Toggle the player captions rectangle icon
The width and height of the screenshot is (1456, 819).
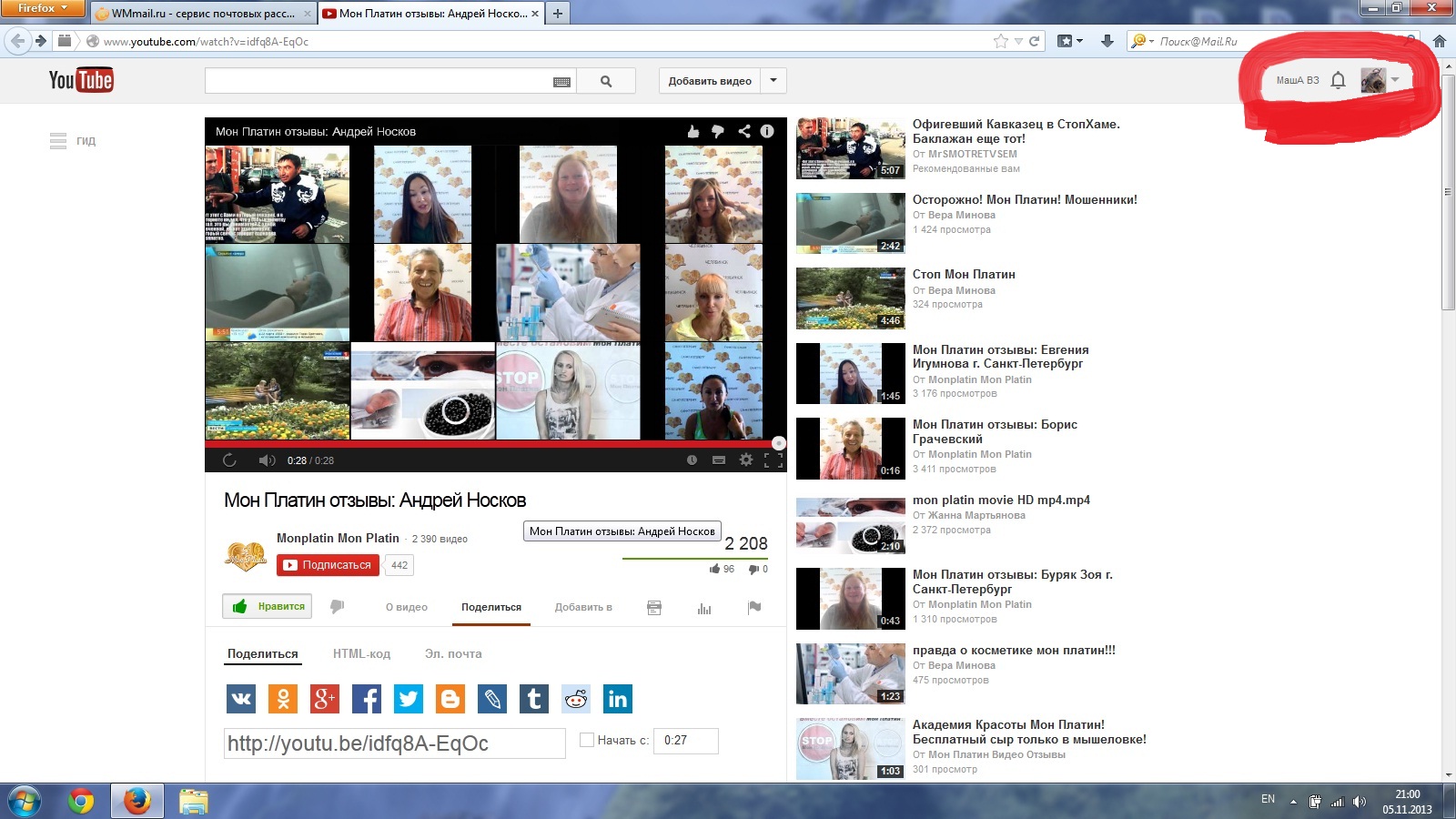(x=719, y=460)
